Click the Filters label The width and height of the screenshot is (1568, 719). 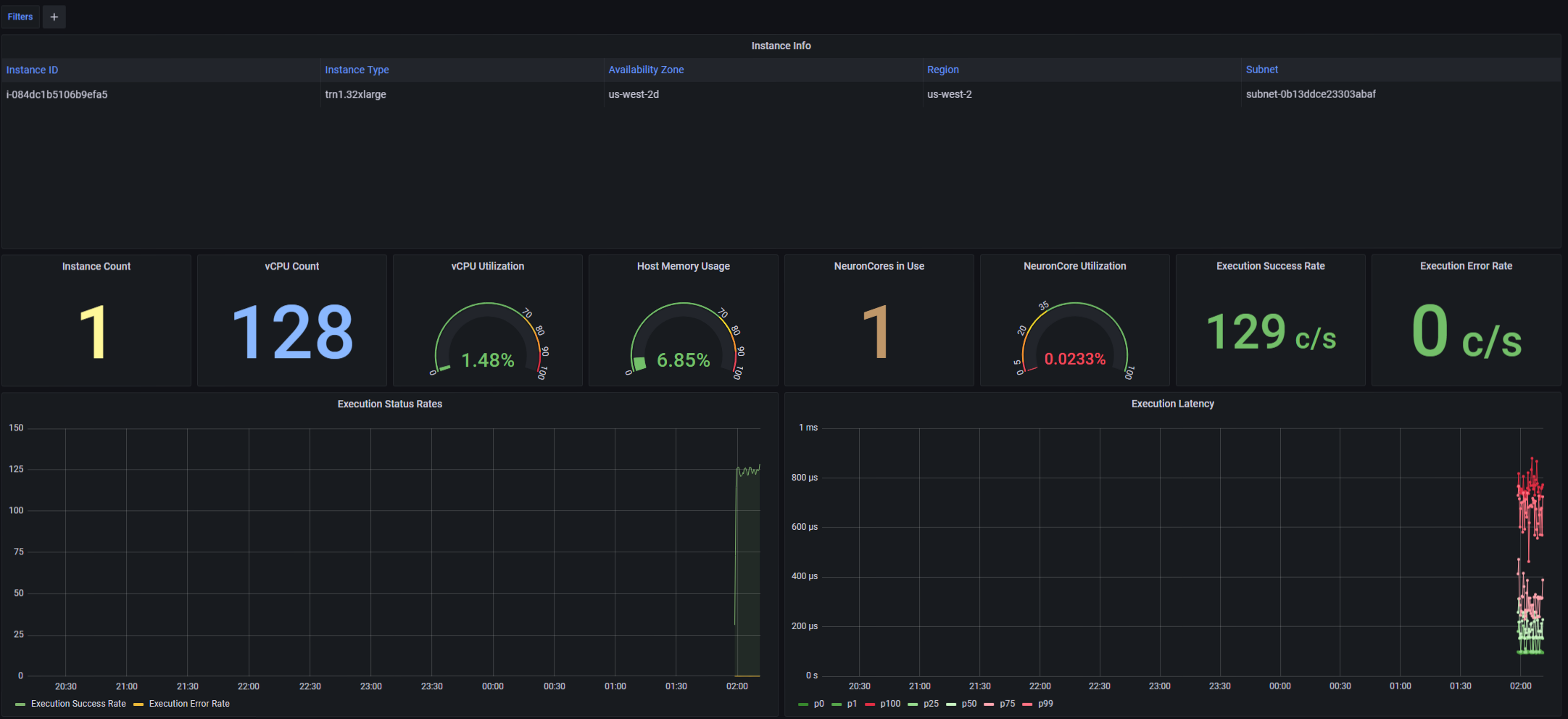coord(20,17)
